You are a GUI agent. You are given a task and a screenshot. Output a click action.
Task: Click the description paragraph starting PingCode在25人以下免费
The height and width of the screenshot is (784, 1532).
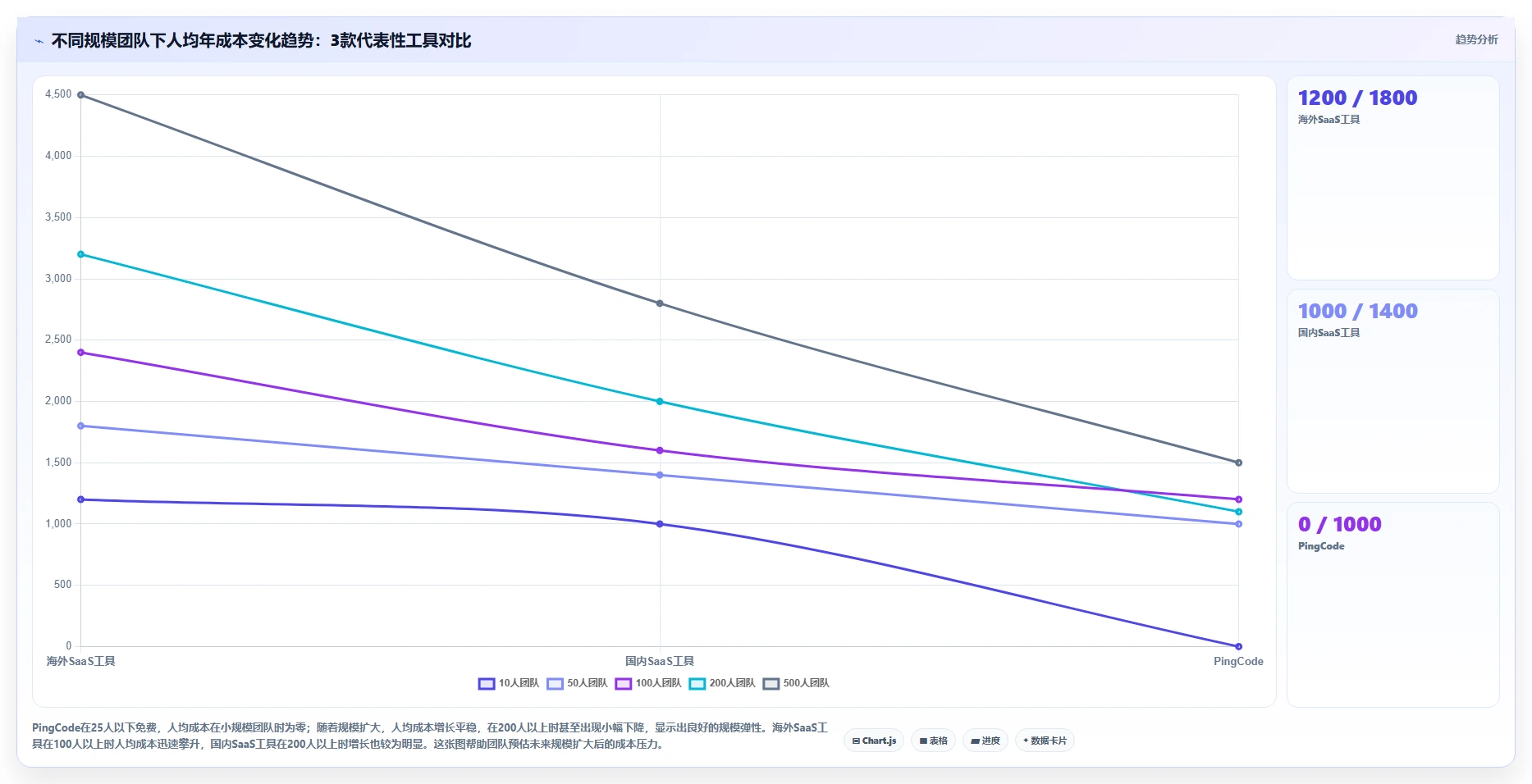click(x=430, y=736)
